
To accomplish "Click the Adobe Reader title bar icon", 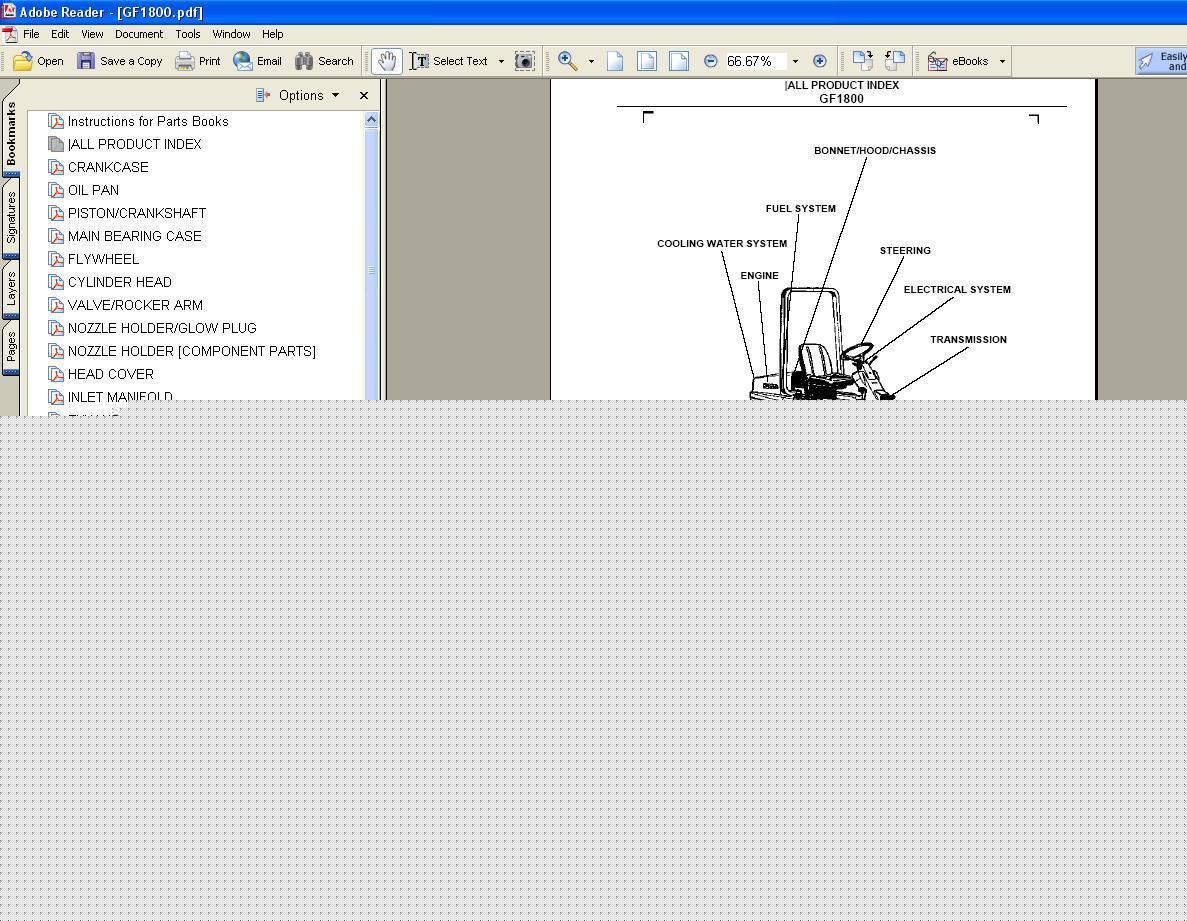I will [9, 11].
